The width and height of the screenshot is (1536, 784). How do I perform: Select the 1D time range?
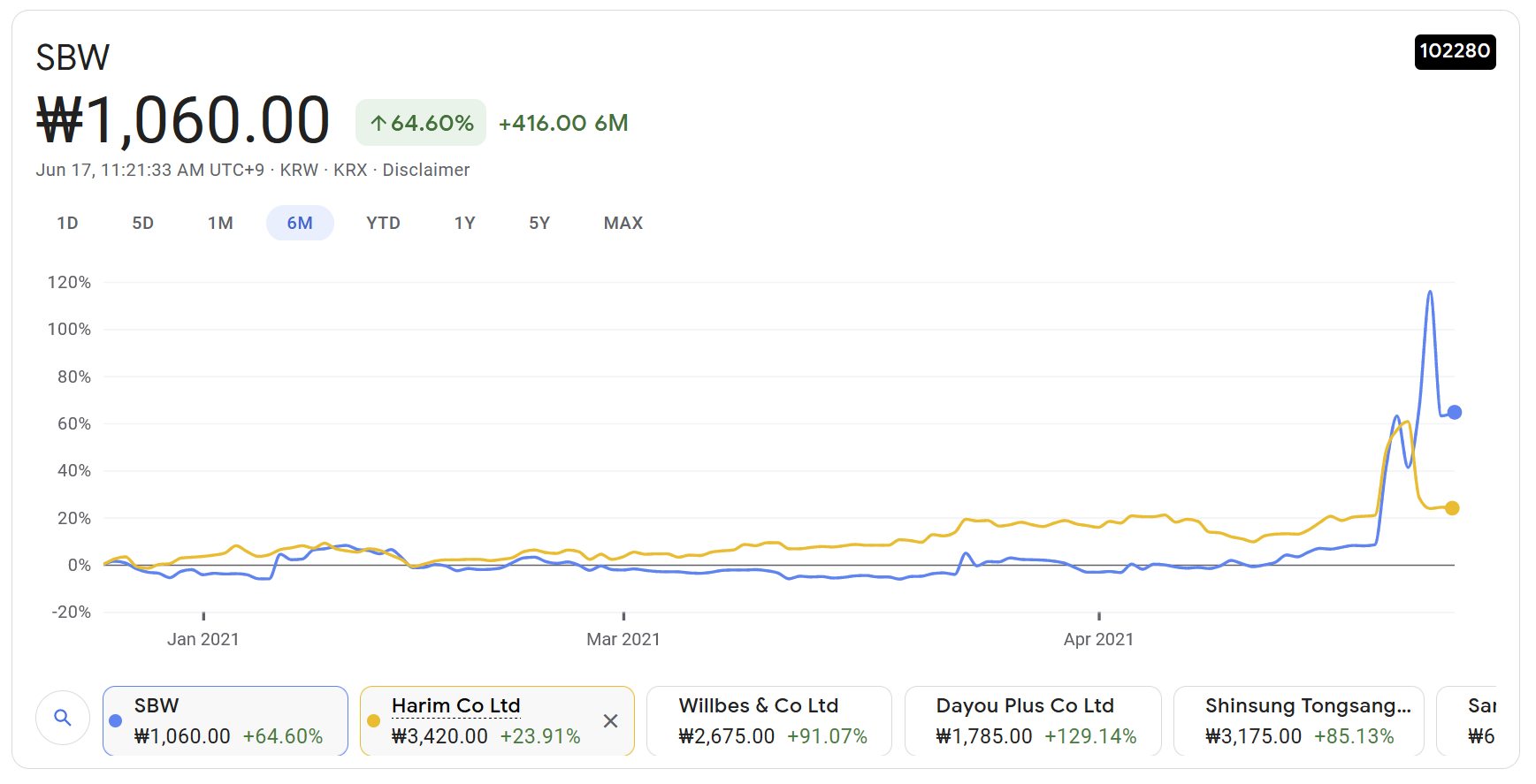tap(67, 224)
